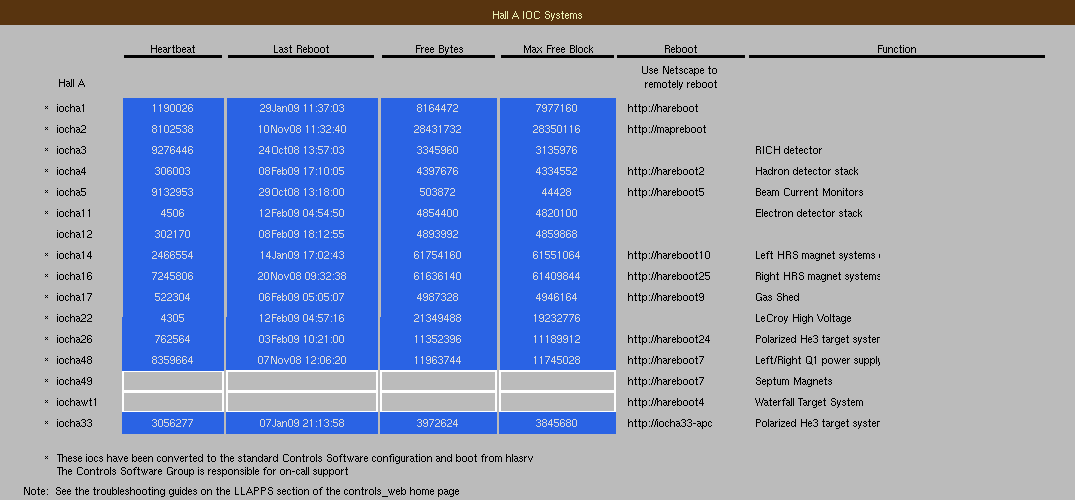Select the iocha49 row label
This screenshot has width=1075, height=500.
coord(74,381)
